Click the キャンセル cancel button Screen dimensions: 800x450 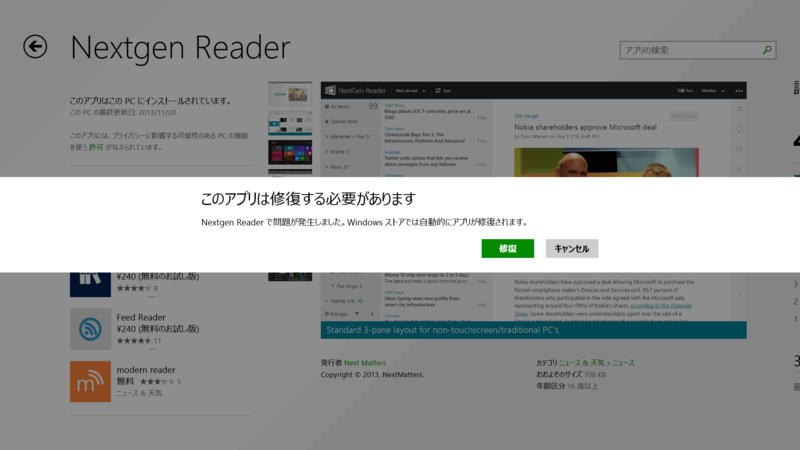click(x=572, y=248)
